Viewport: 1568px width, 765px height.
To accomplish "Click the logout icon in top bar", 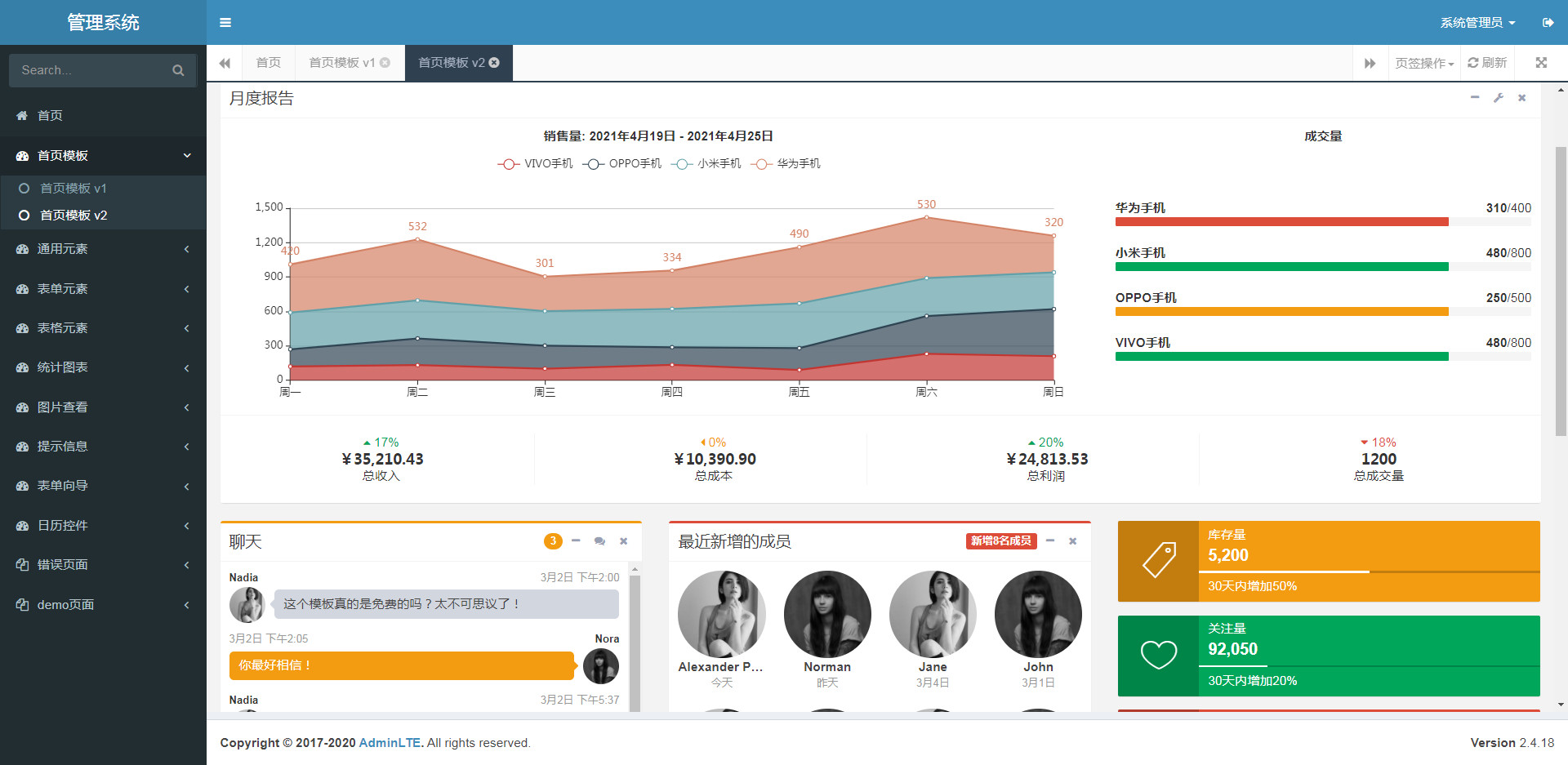I will coord(1548,22).
